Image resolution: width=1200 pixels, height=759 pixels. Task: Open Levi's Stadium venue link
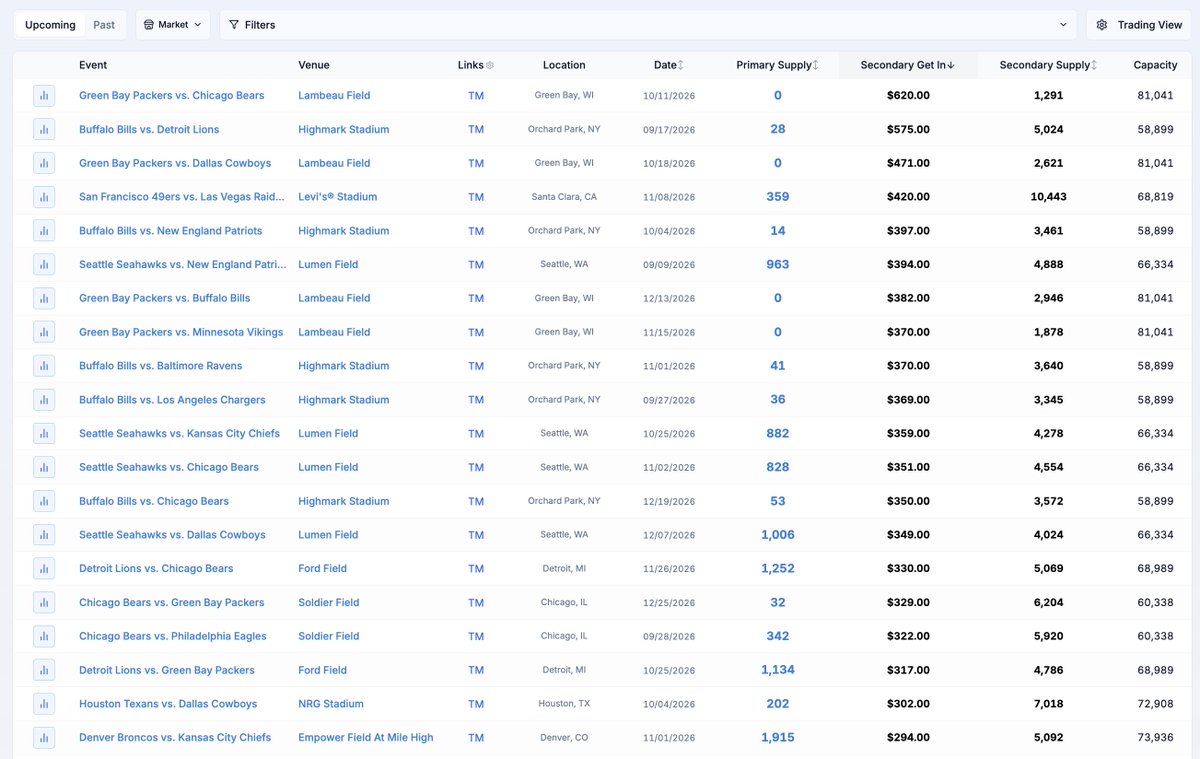[x=338, y=197]
